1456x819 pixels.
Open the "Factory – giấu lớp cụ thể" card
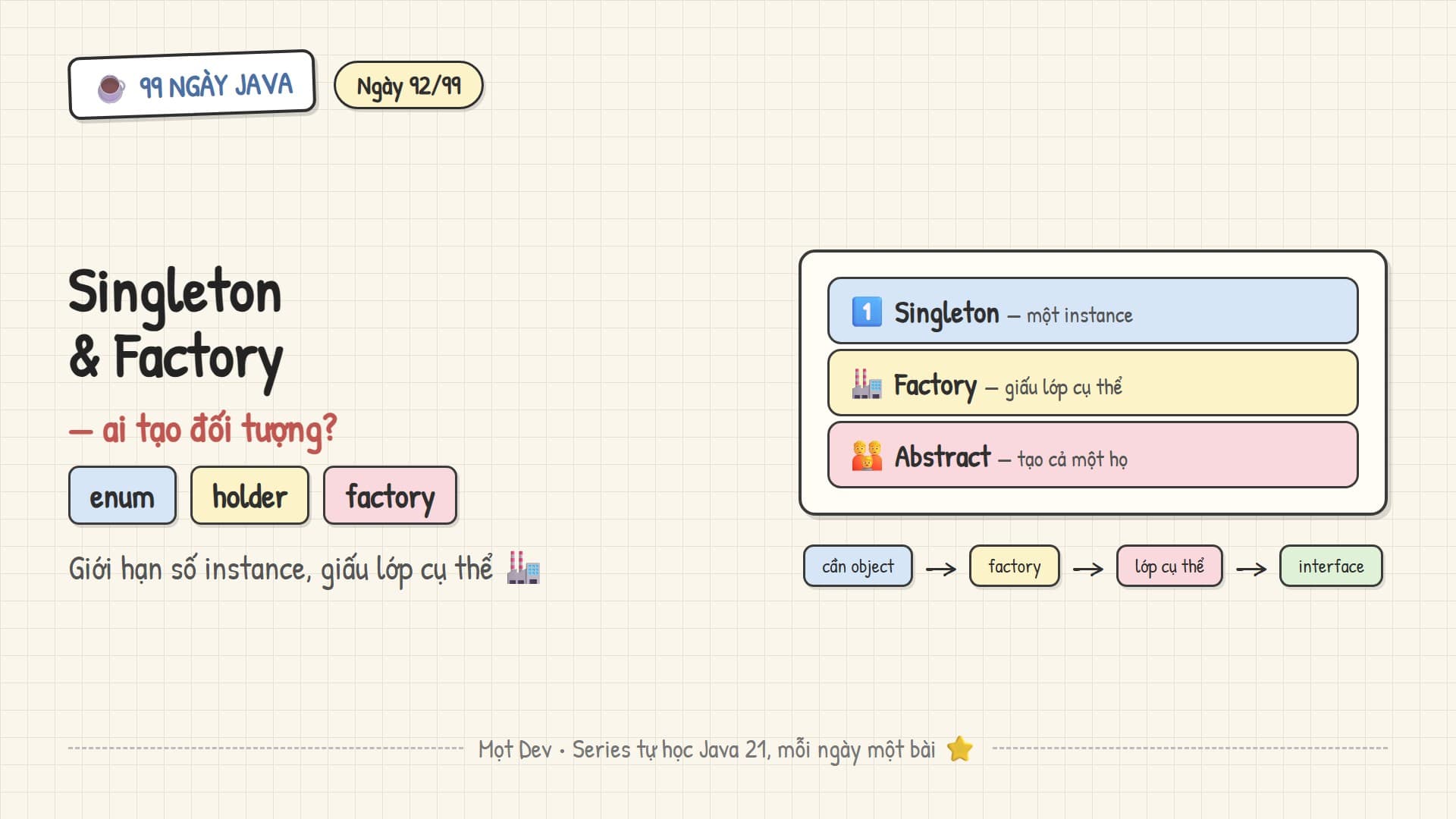pyautogui.click(x=1093, y=383)
